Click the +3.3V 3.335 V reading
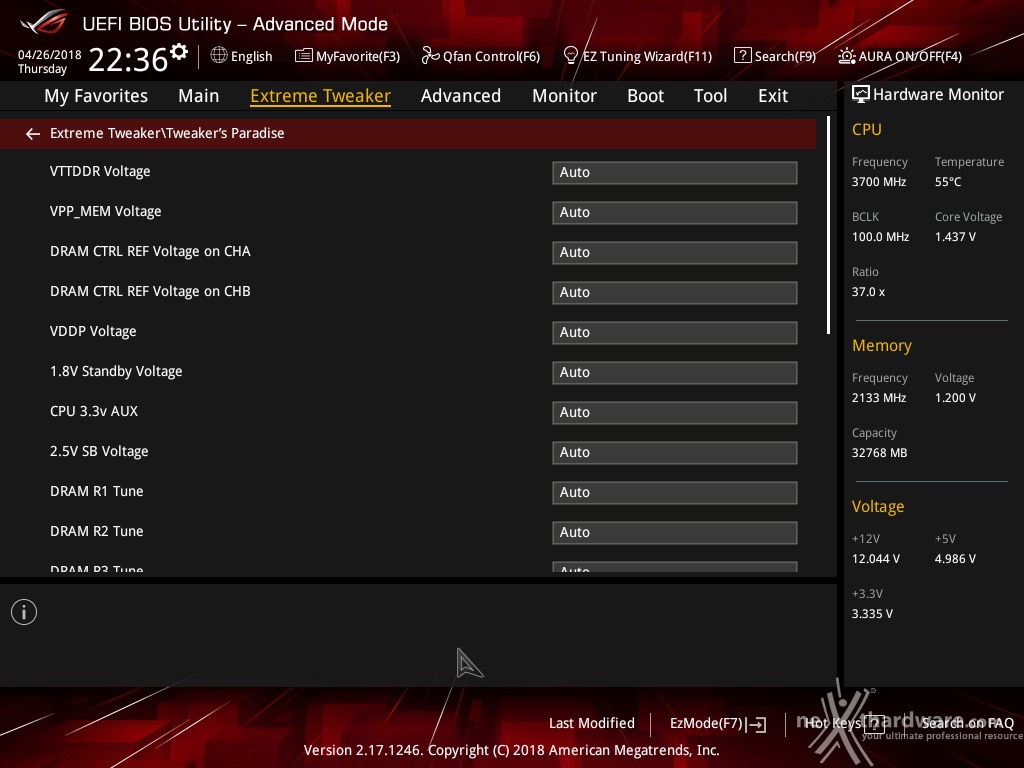 872,614
